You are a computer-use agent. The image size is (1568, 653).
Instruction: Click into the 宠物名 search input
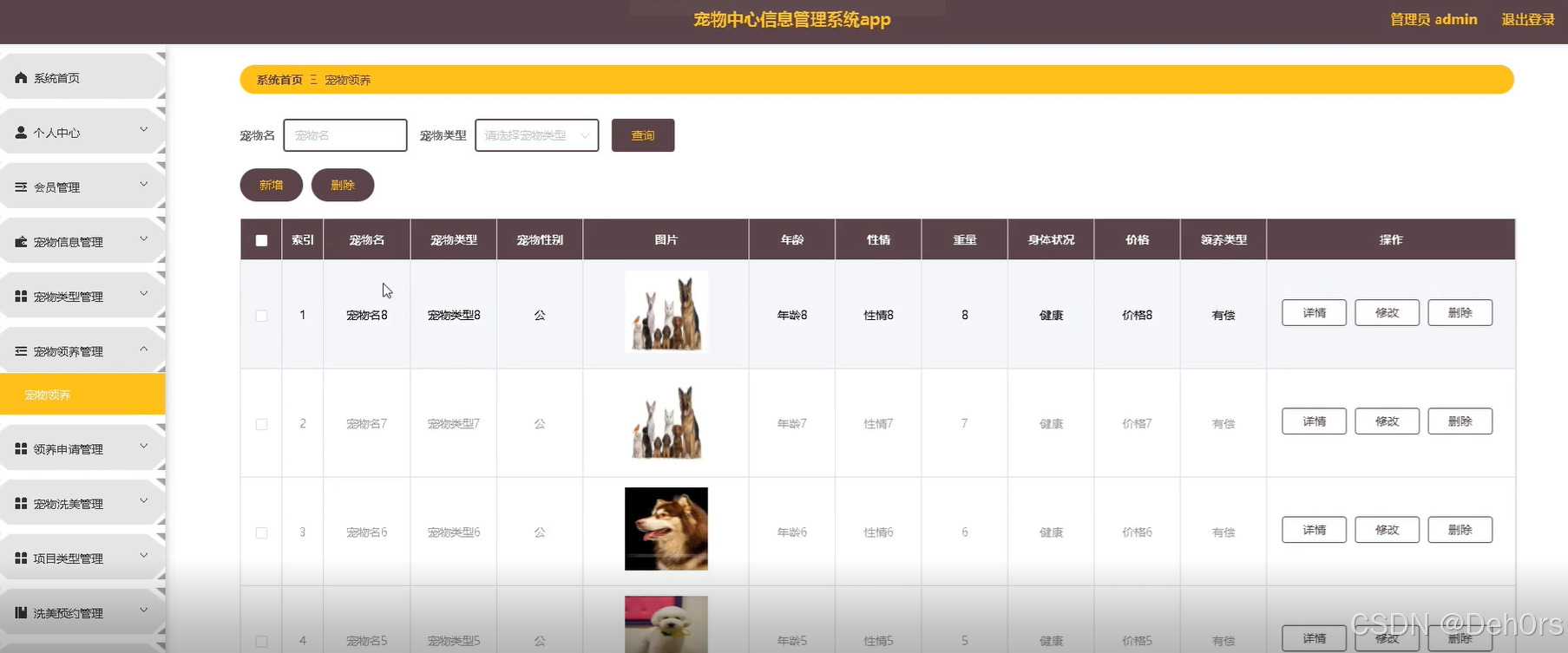pos(345,135)
